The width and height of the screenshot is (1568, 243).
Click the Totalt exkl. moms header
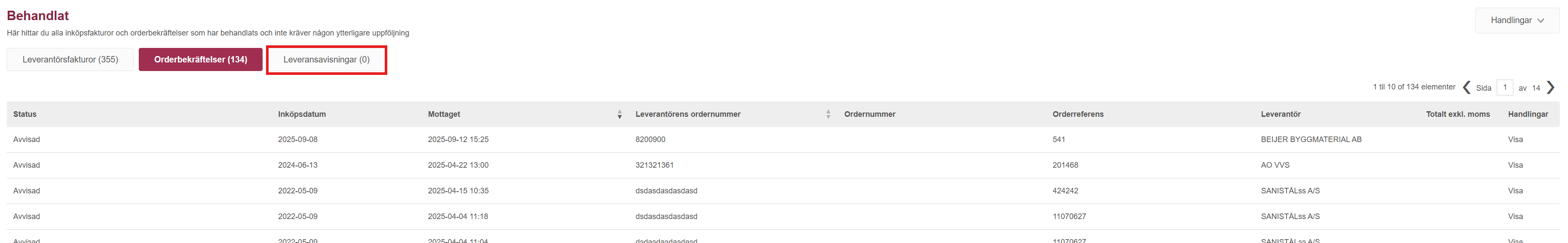tap(1457, 114)
